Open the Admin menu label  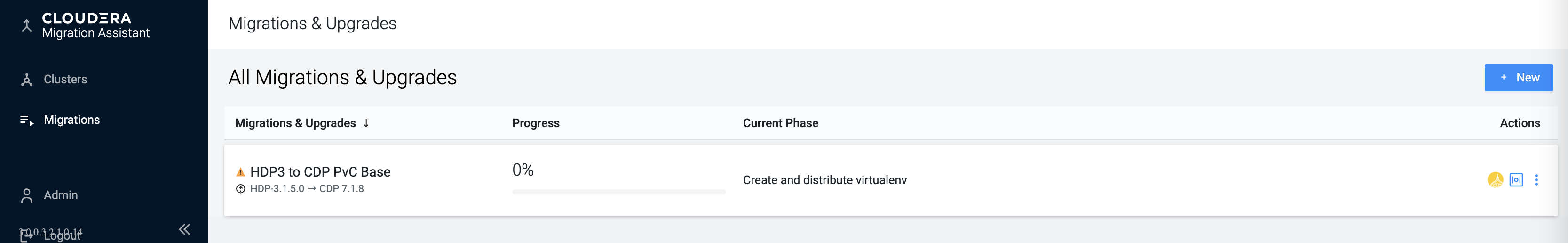(61, 195)
